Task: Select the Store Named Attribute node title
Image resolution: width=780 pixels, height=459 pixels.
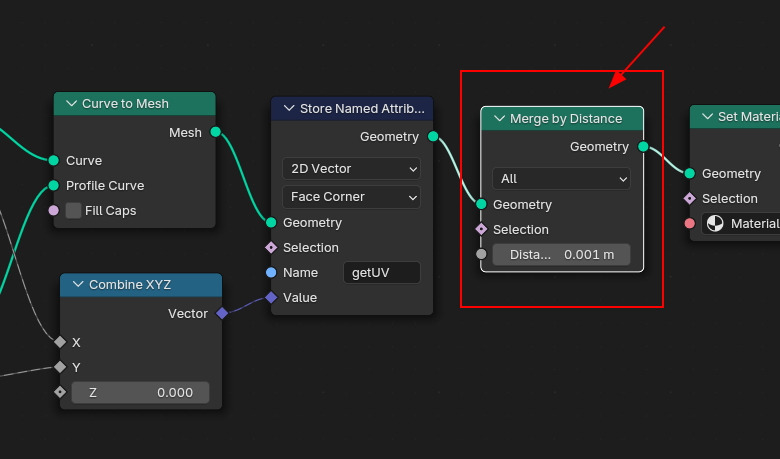Action: coord(362,108)
